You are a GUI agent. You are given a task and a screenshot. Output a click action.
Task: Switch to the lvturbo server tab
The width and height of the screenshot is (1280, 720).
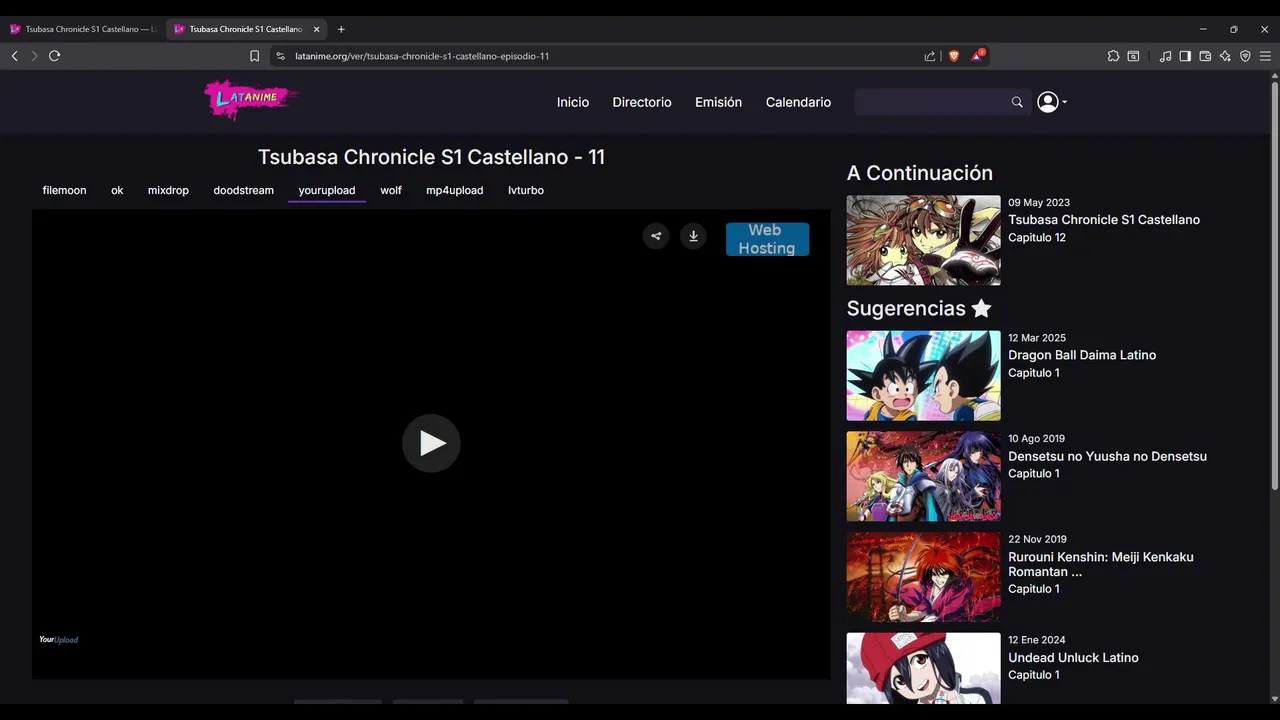[526, 190]
